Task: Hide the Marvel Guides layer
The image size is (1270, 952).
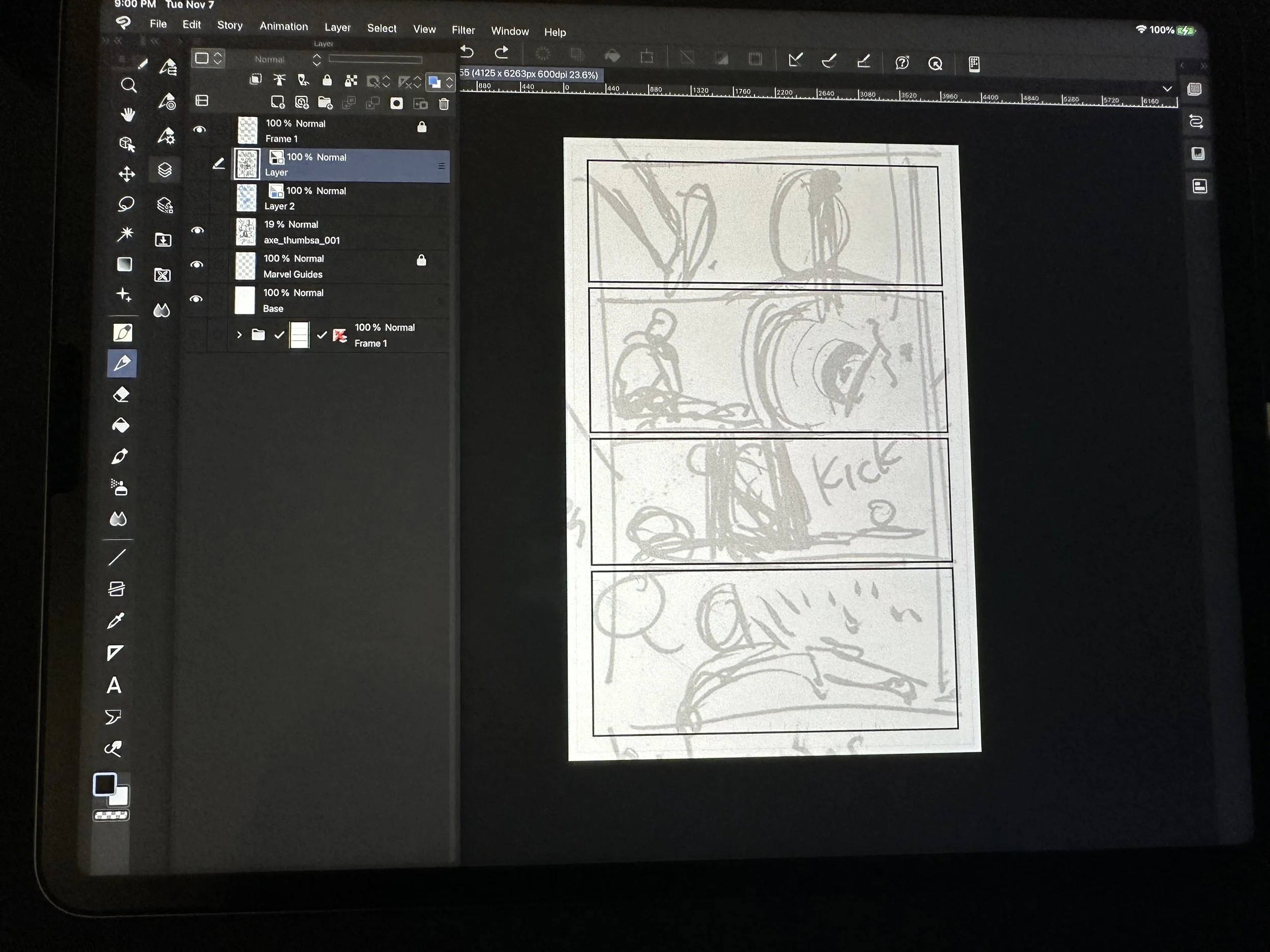Action: (197, 265)
